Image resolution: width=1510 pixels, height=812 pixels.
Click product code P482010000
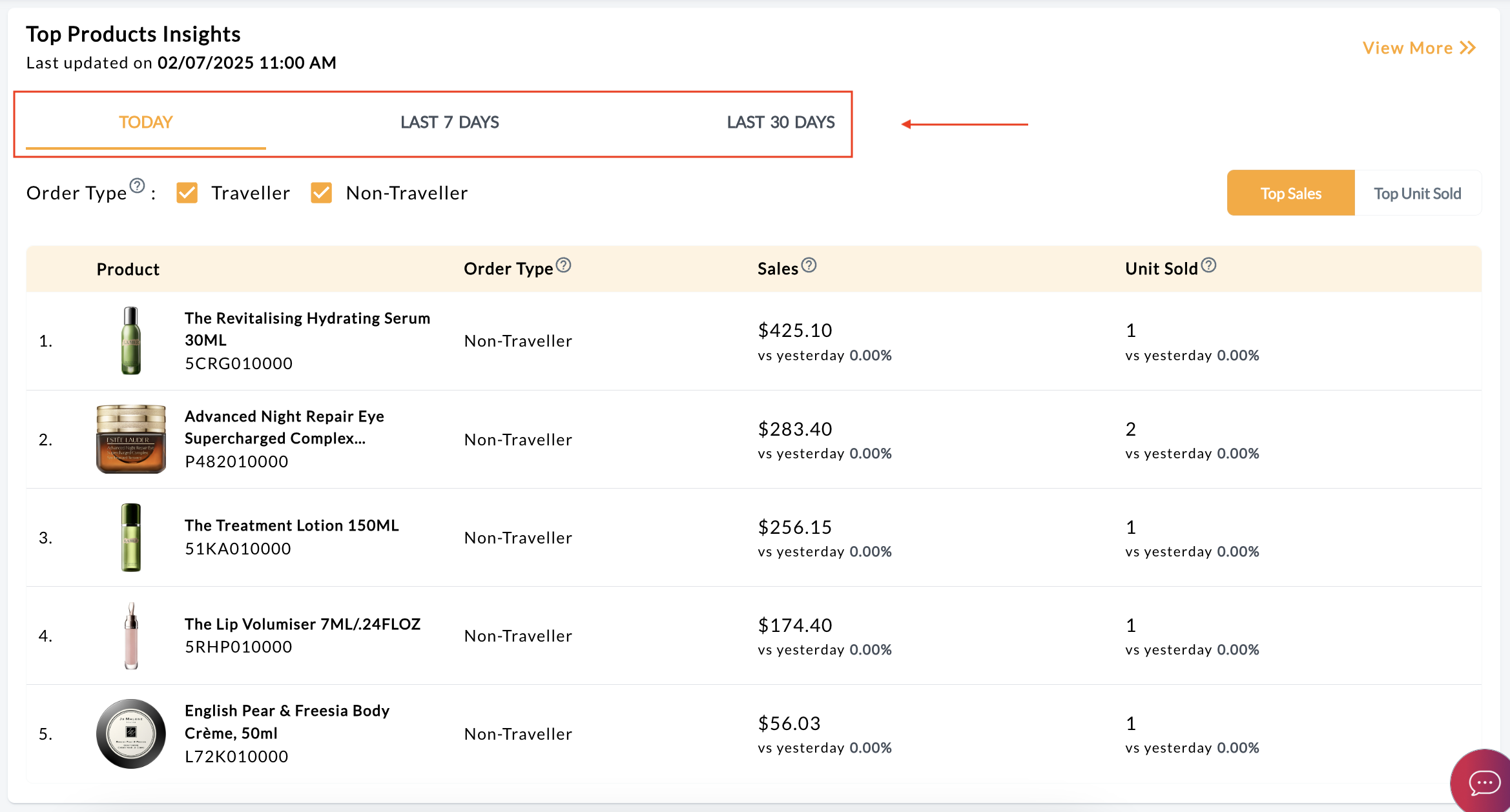pyautogui.click(x=236, y=462)
